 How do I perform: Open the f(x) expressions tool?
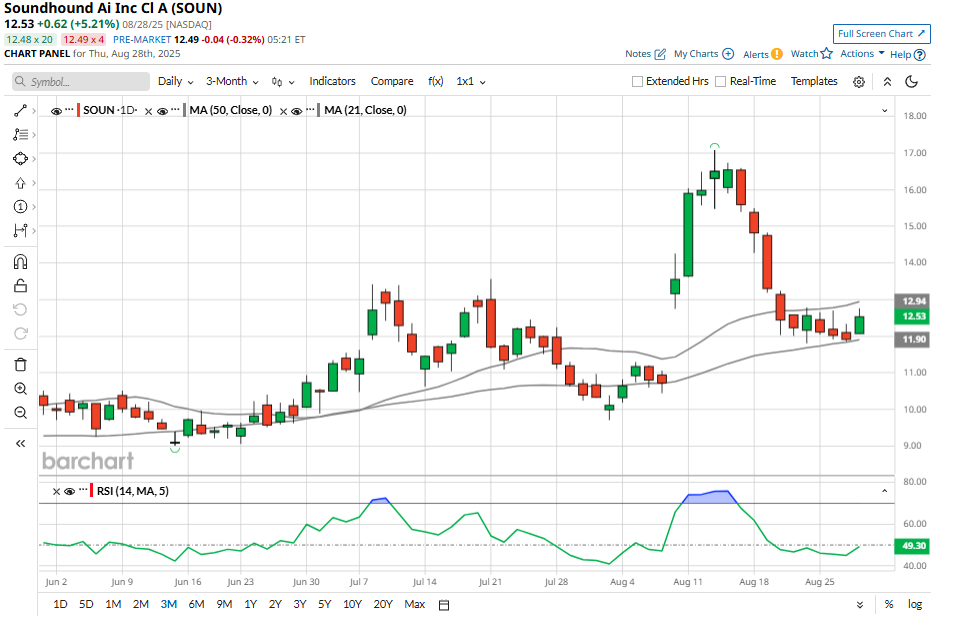tap(435, 81)
